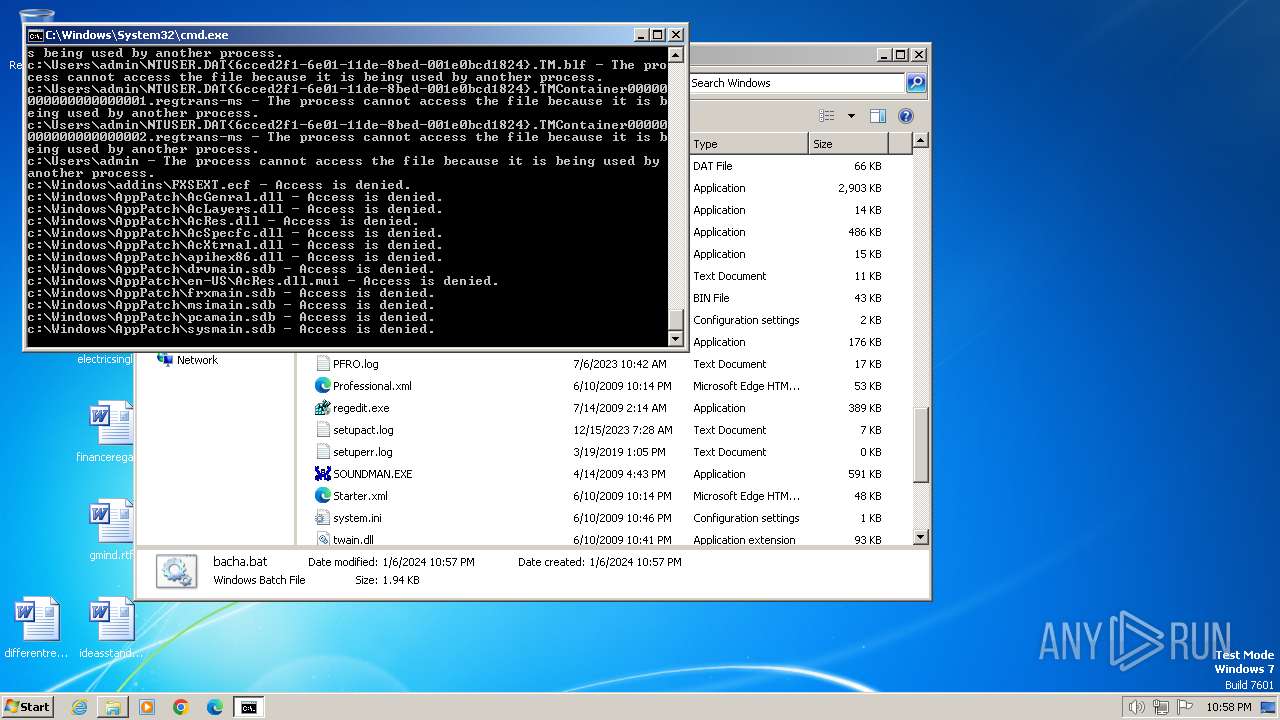Image resolution: width=1280 pixels, height=720 pixels.
Task: Click the cmd.exe title bar system icon
Action: (x=35, y=35)
